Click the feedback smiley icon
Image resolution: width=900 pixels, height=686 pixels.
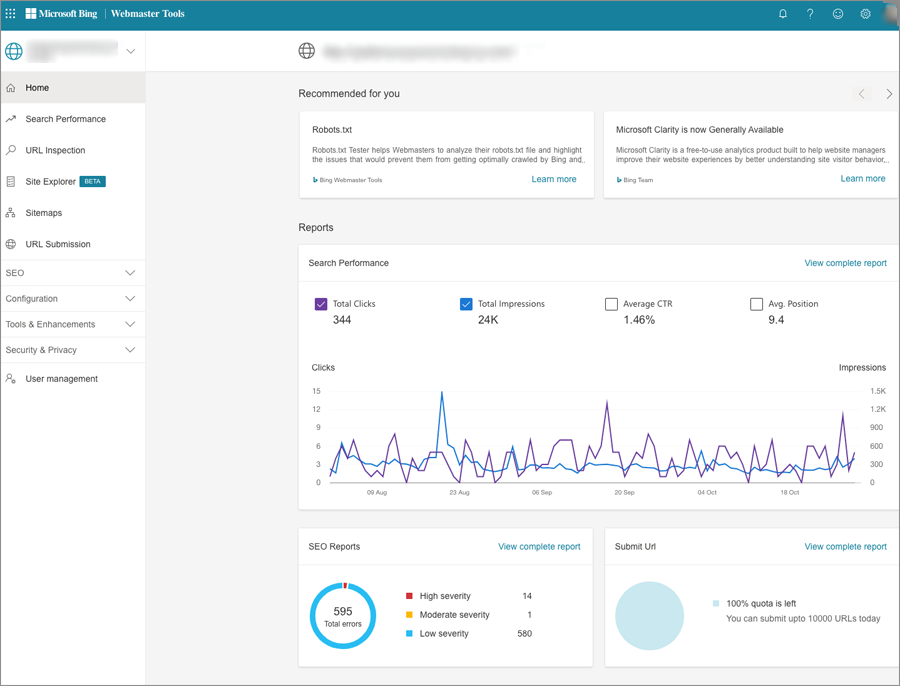837,14
